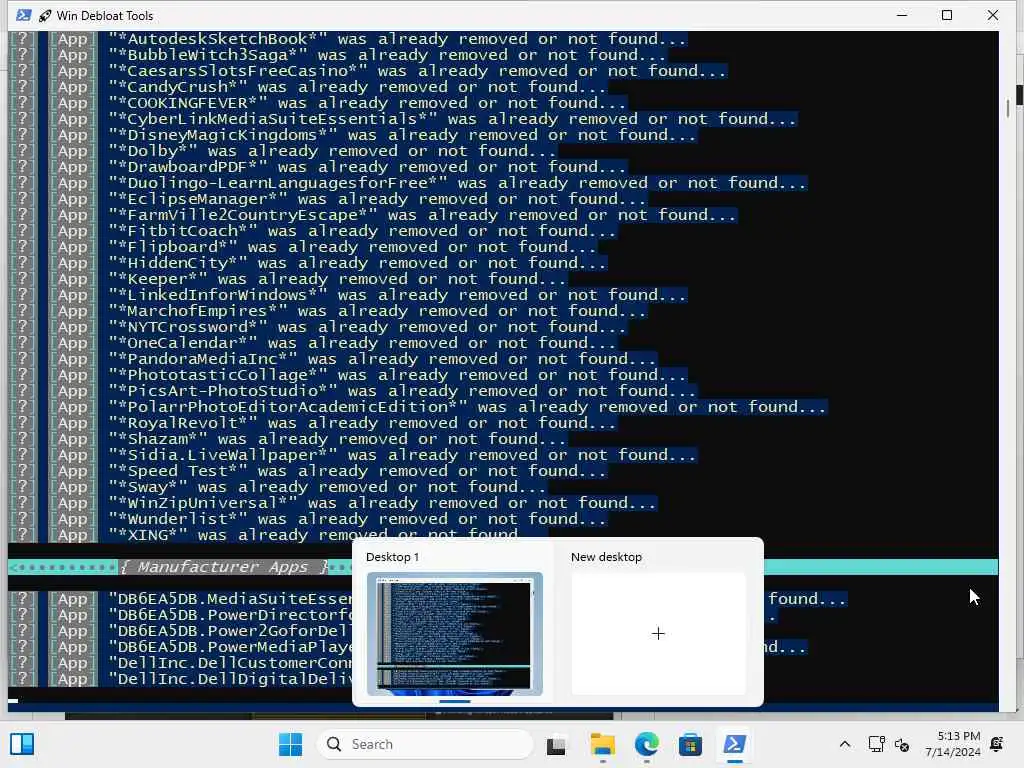Click the Manufacturer Apps section header
The height and width of the screenshot is (768, 1024).
point(224,567)
